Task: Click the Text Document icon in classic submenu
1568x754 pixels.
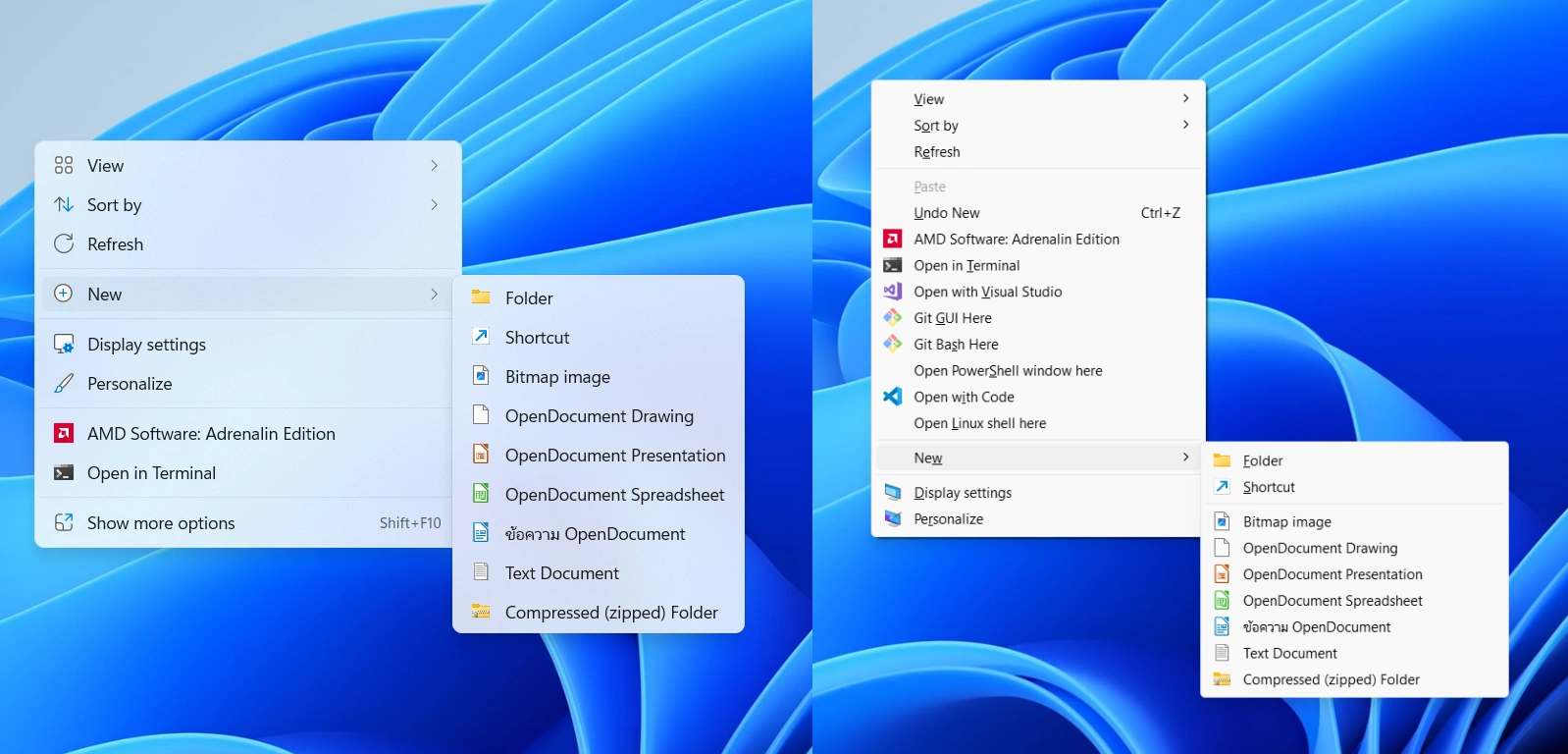Action: (1222, 653)
